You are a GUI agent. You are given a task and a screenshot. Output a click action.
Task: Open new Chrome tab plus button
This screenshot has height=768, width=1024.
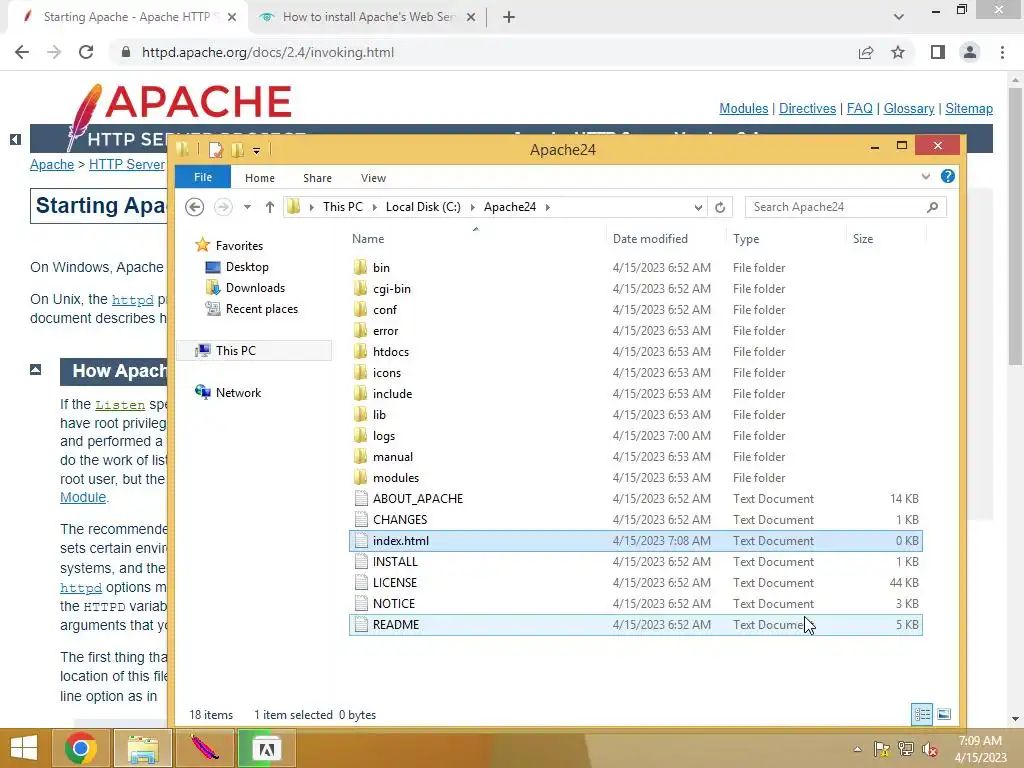509,17
